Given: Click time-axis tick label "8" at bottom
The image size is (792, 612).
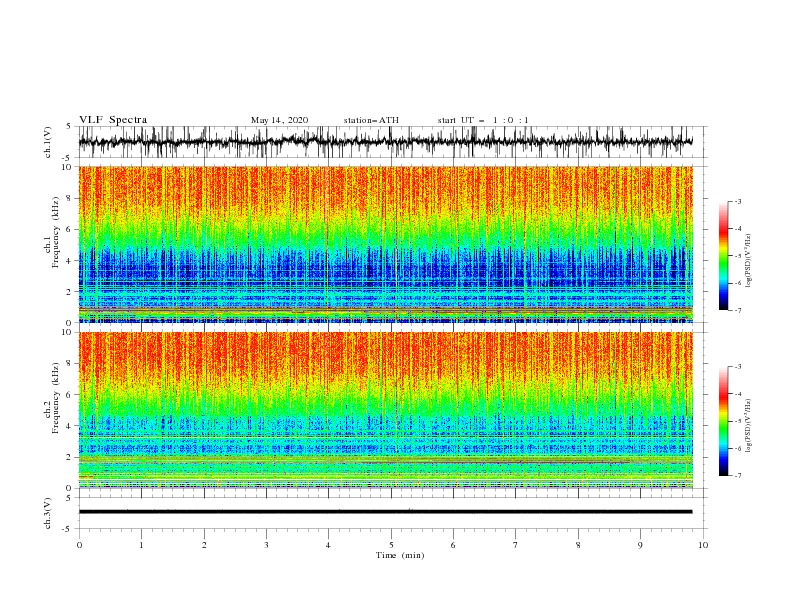Looking at the screenshot, I should [578, 545].
